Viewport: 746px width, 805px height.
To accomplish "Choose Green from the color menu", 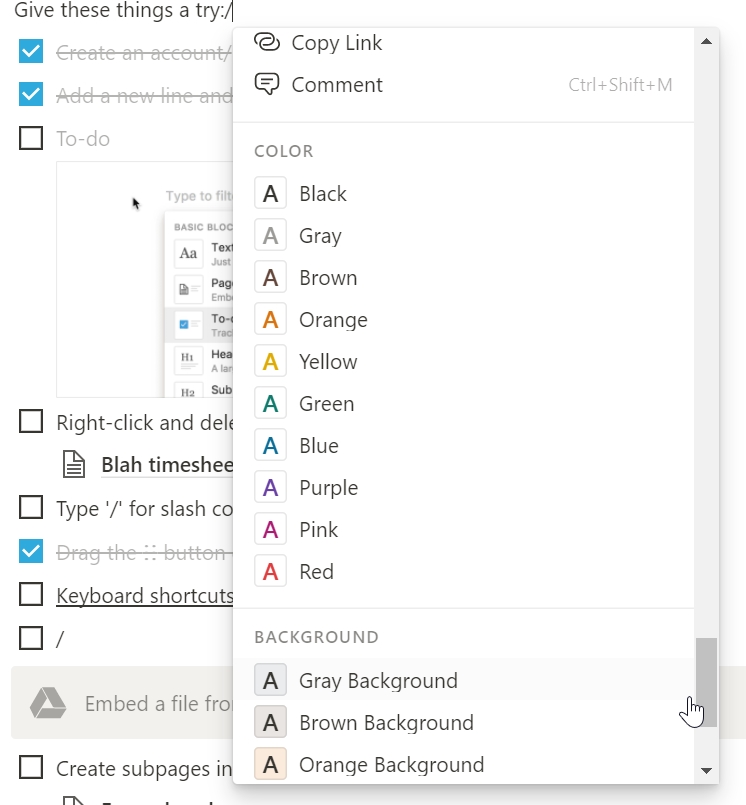I will tap(326, 404).
